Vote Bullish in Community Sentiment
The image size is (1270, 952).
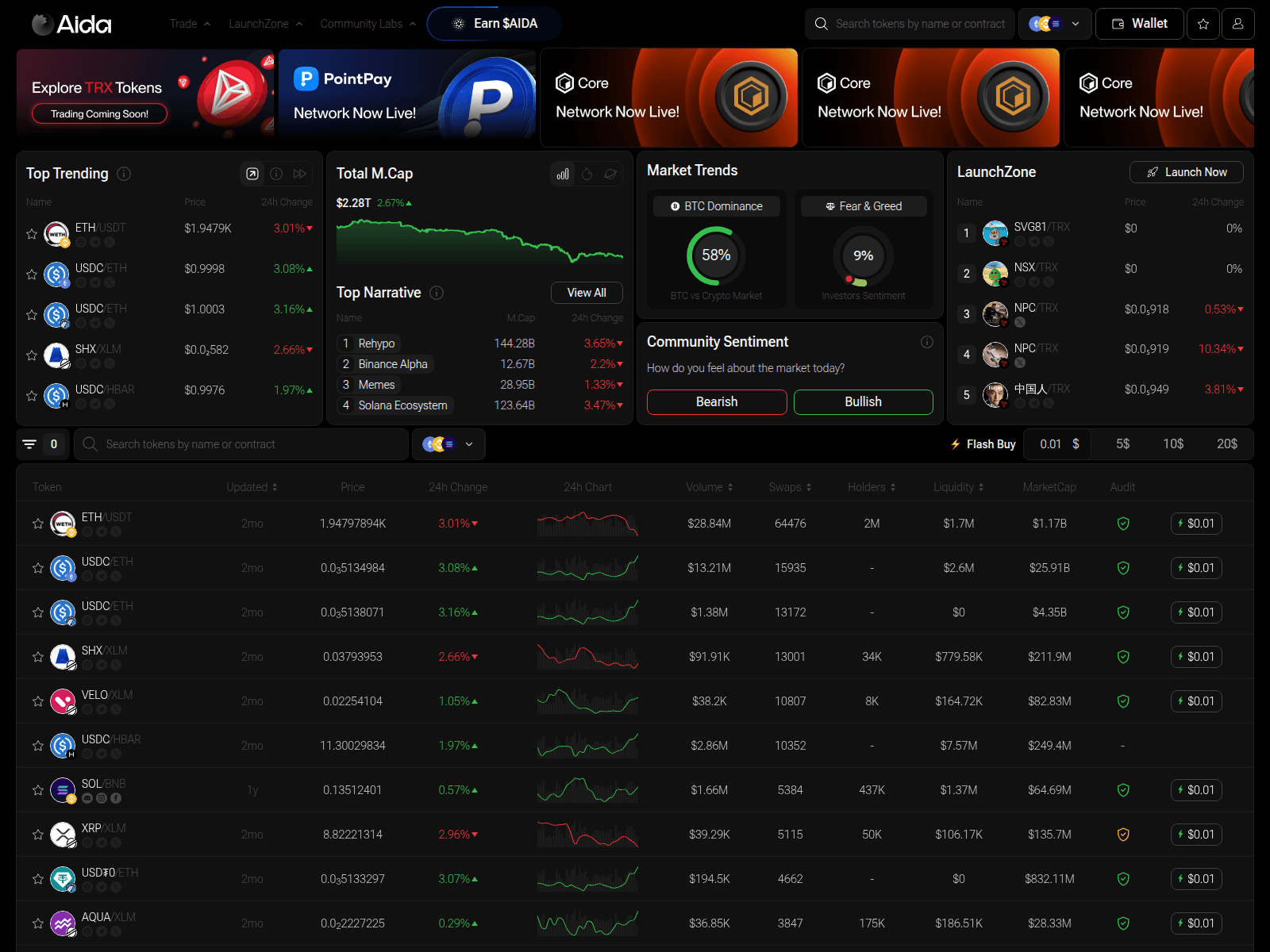coord(864,402)
